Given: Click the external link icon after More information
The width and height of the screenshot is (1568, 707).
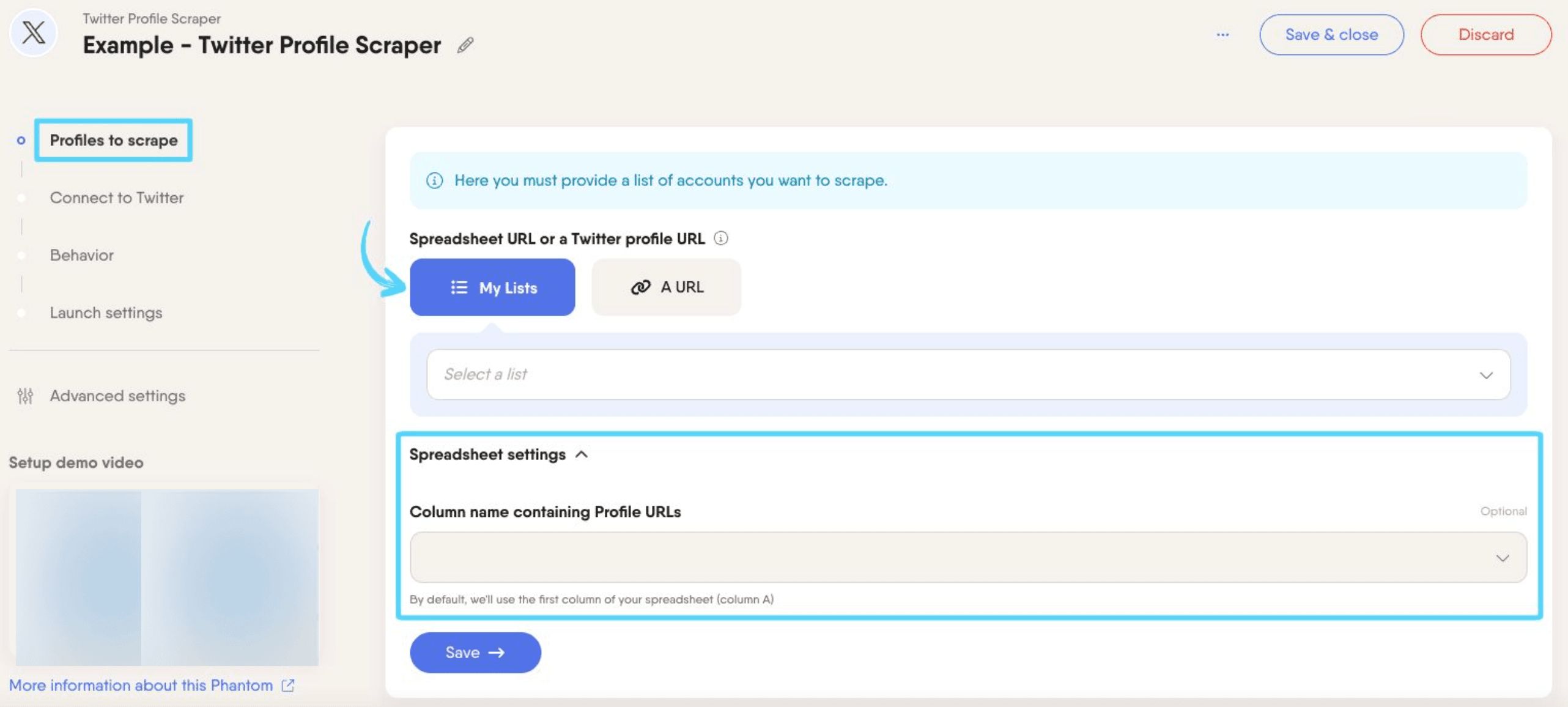Looking at the screenshot, I should (288, 686).
